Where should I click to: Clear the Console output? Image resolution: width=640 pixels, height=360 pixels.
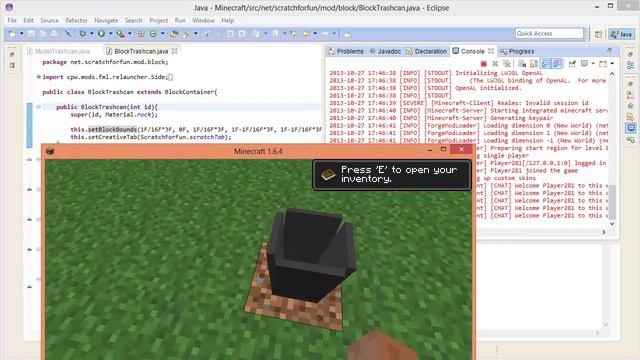click(x=522, y=64)
